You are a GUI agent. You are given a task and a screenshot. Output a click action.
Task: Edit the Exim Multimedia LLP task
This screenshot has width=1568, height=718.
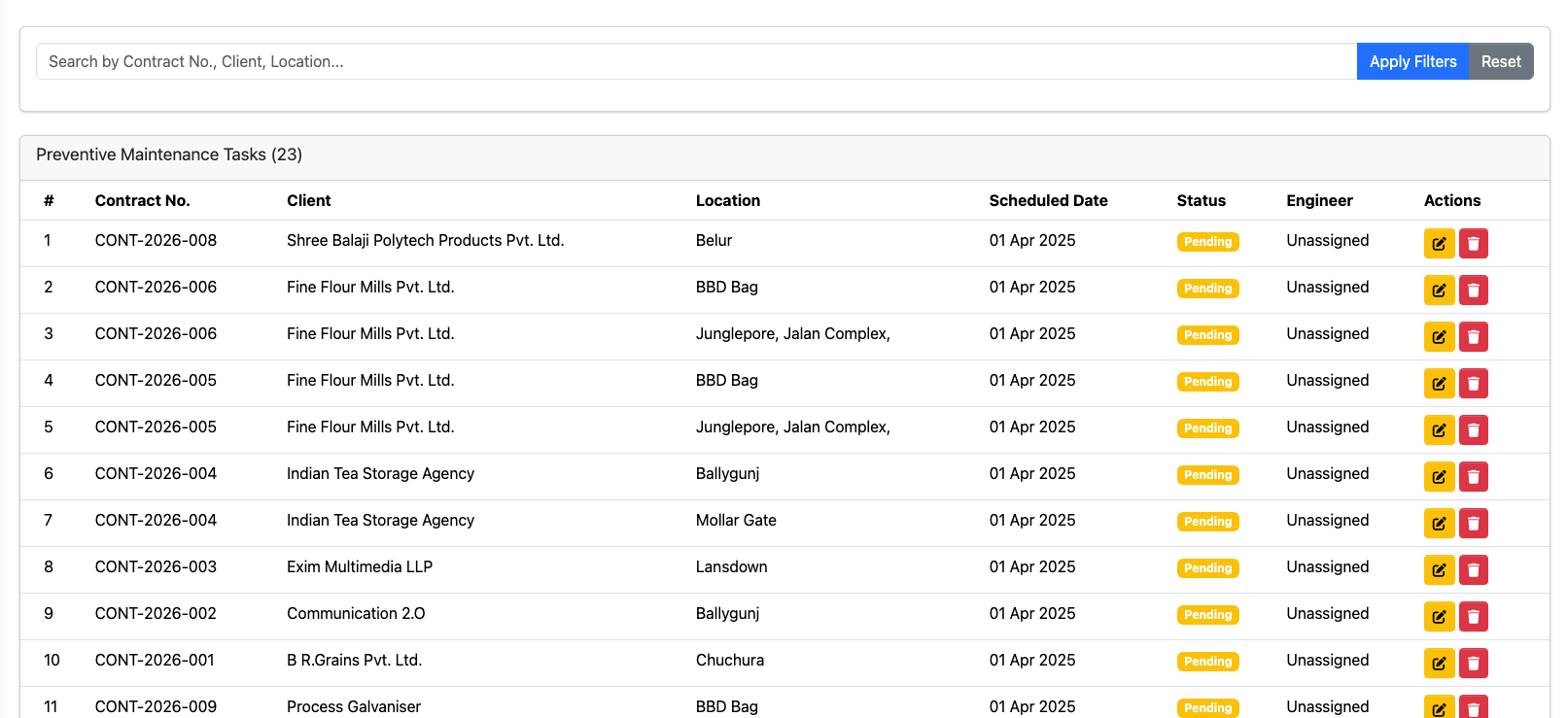1439,569
